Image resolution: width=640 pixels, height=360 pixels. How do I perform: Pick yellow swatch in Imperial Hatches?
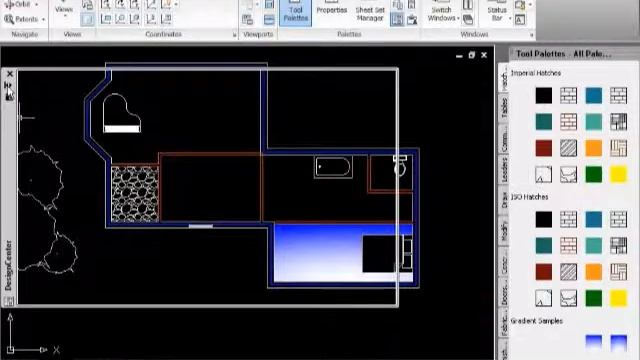click(618, 175)
